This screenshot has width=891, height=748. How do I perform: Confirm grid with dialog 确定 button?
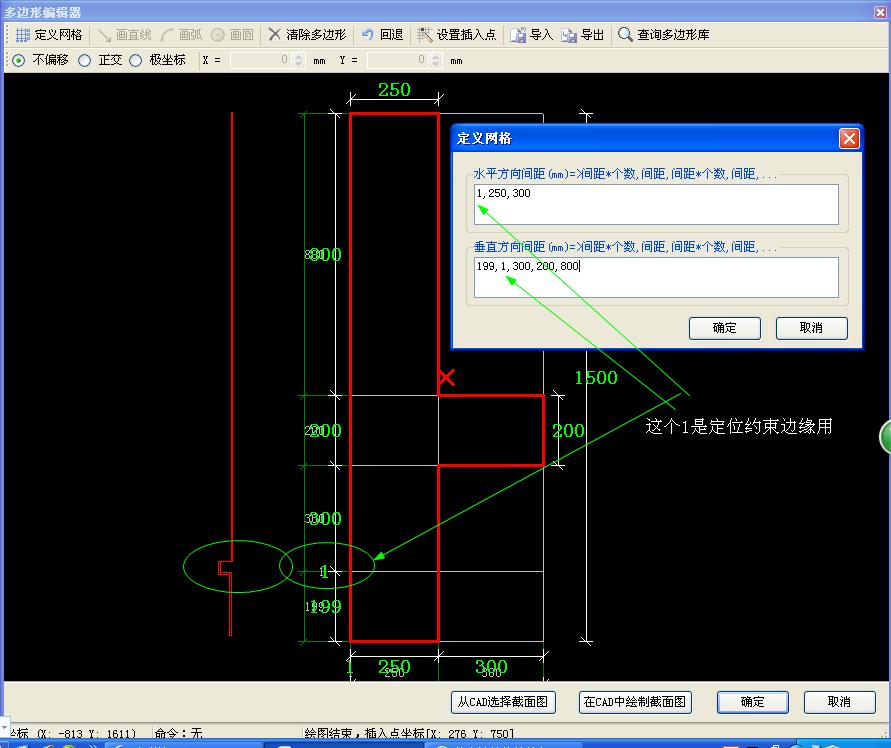(725, 328)
